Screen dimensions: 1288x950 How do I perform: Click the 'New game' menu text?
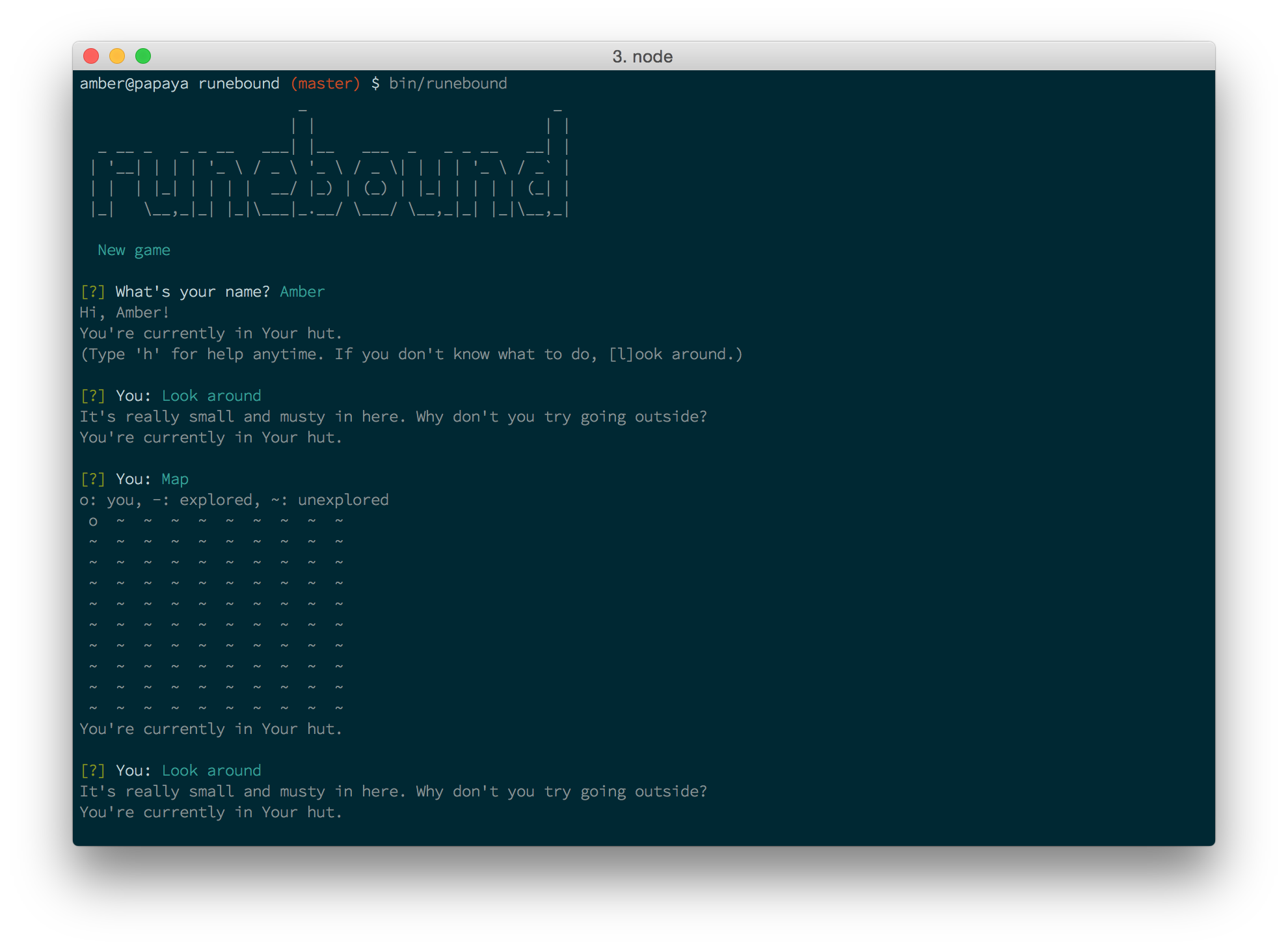tap(134, 251)
